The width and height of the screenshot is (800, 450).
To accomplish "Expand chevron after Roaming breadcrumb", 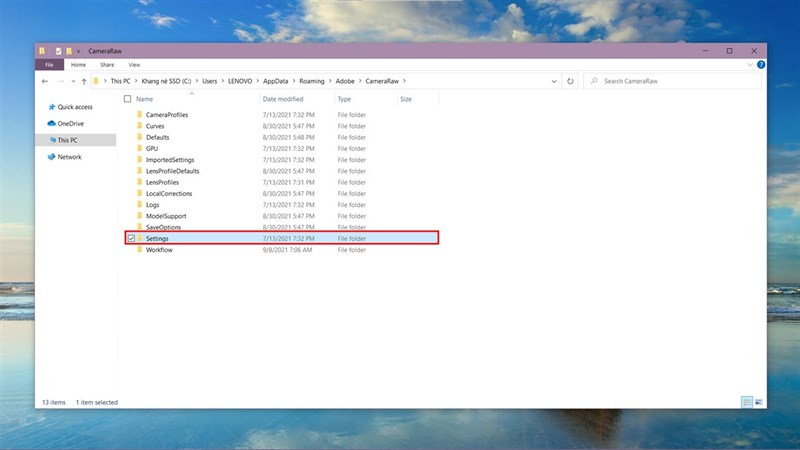I will 330,81.
